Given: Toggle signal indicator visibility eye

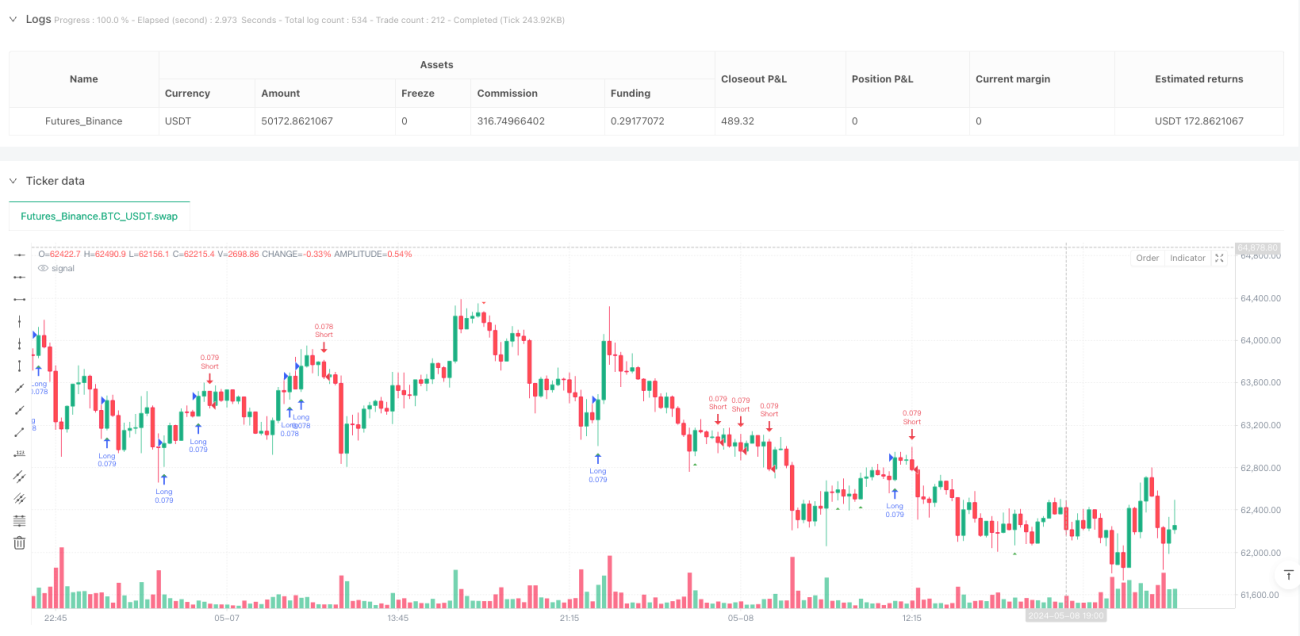Looking at the screenshot, I should pos(43,268).
